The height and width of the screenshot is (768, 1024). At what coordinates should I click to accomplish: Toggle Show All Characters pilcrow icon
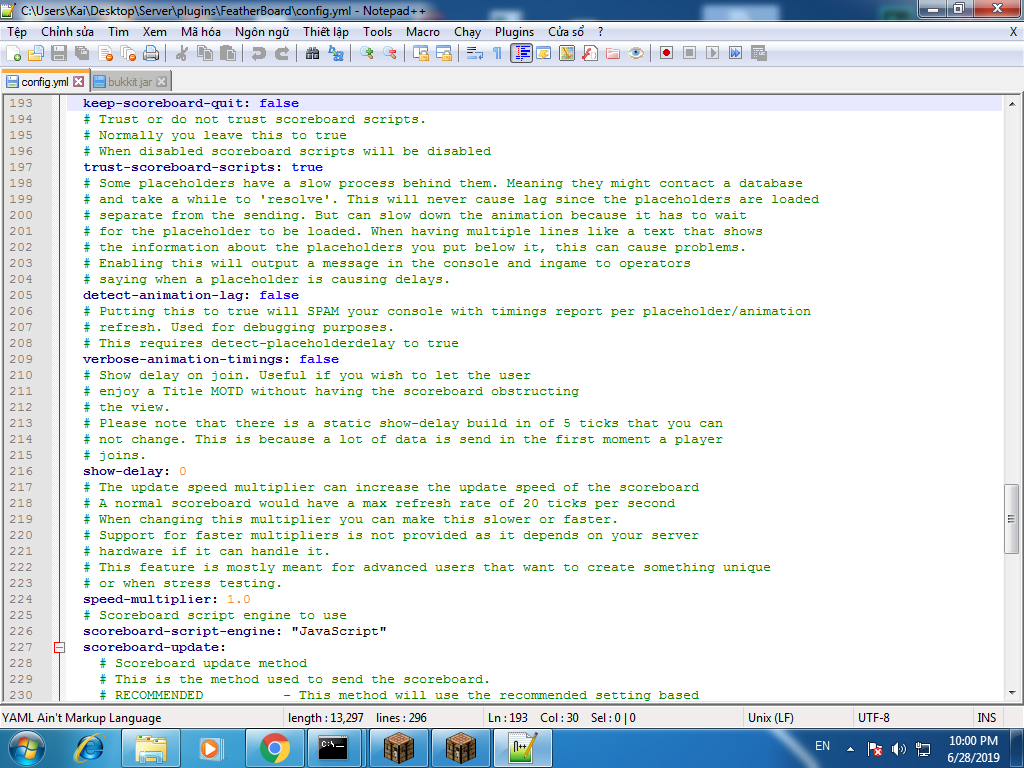point(498,54)
